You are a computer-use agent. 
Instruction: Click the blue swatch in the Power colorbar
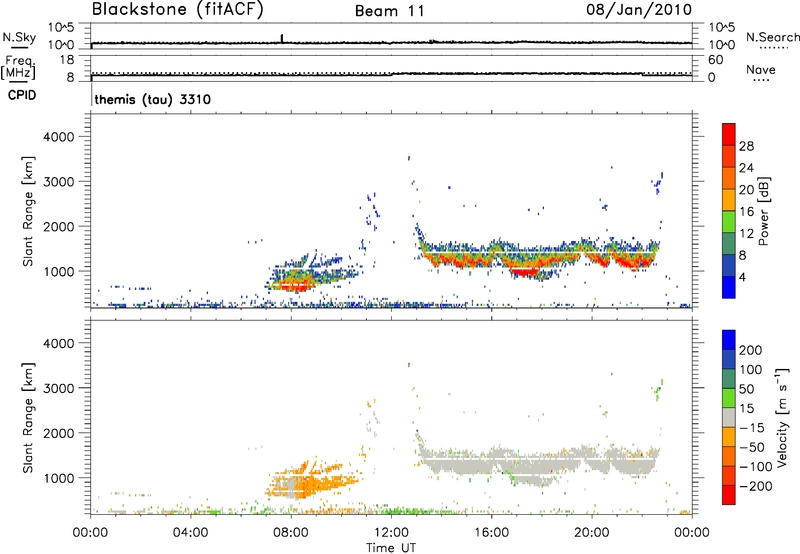coord(729,287)
